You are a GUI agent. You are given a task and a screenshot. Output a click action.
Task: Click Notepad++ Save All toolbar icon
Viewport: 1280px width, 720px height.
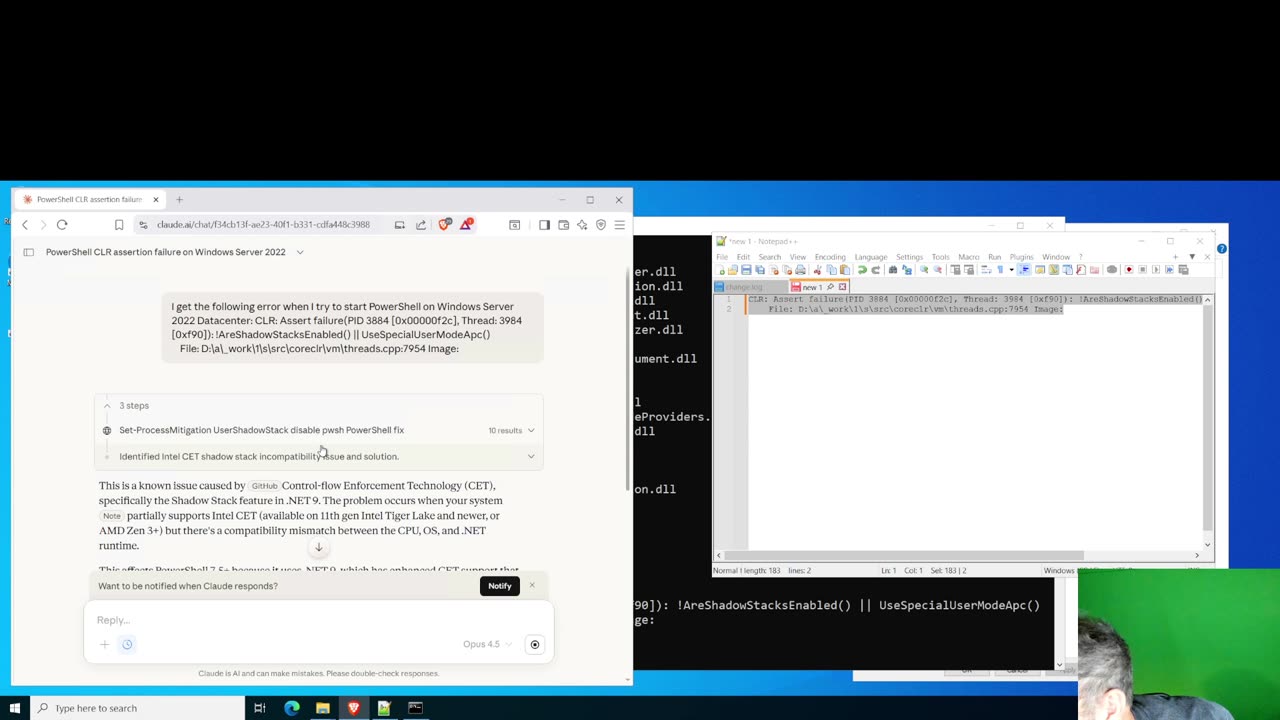760,269
